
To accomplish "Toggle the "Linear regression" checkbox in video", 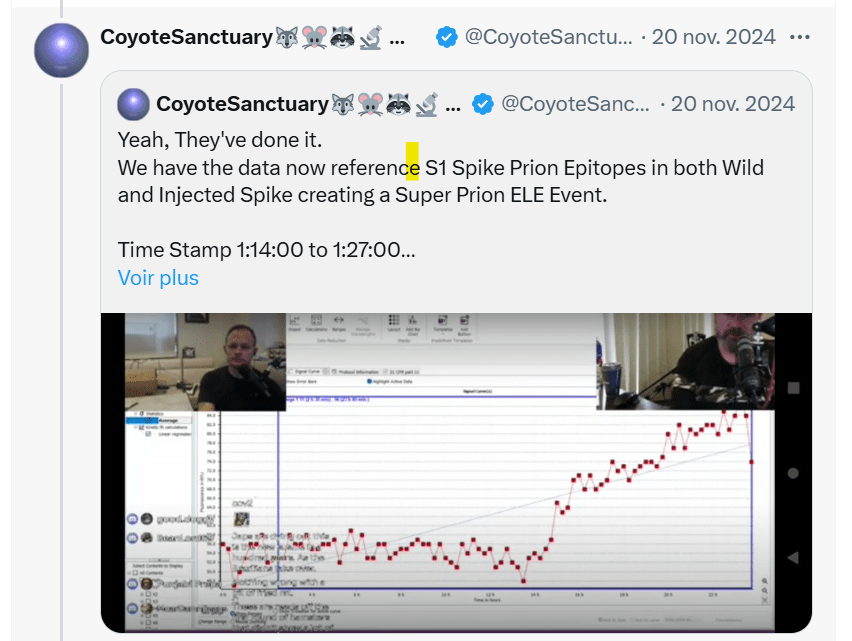I will click(x=149, y=434).
